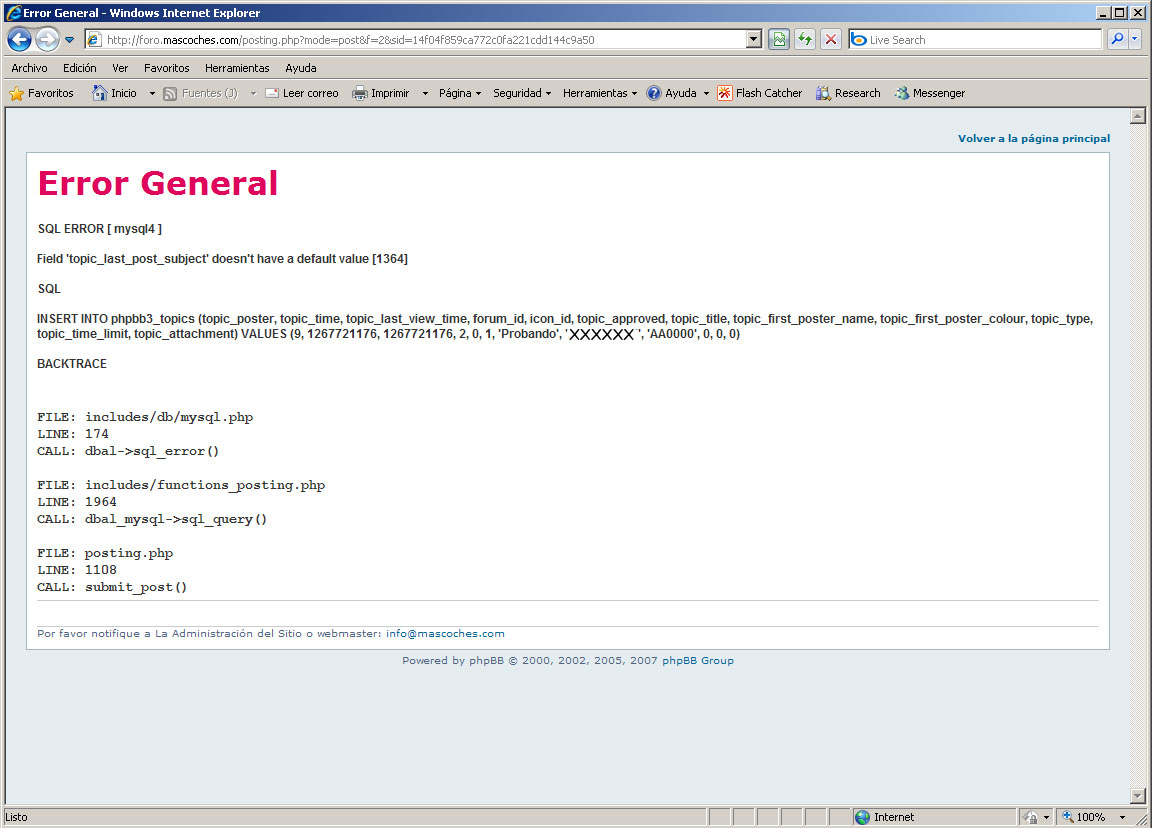Image resolution: width=1152 pixels, height=828 pixels.
Task: Click the BACKTRACE label text
Action: tap(72, 364)
